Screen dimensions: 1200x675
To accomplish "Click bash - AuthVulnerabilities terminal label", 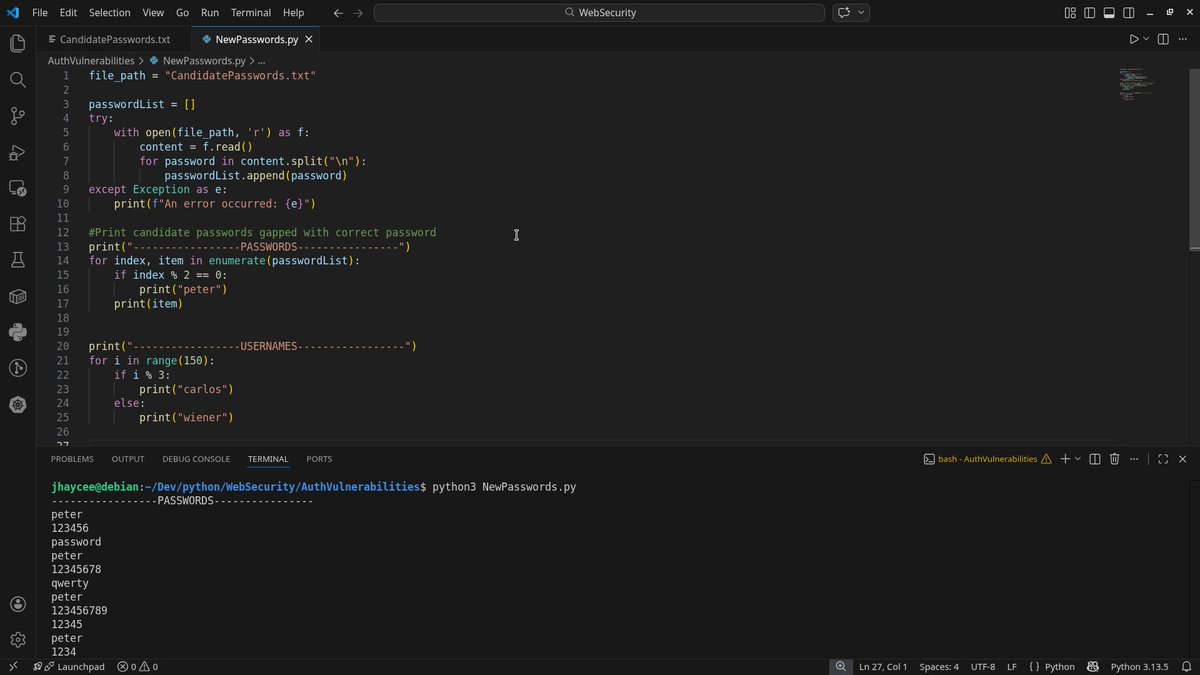I will click(987, 459).
